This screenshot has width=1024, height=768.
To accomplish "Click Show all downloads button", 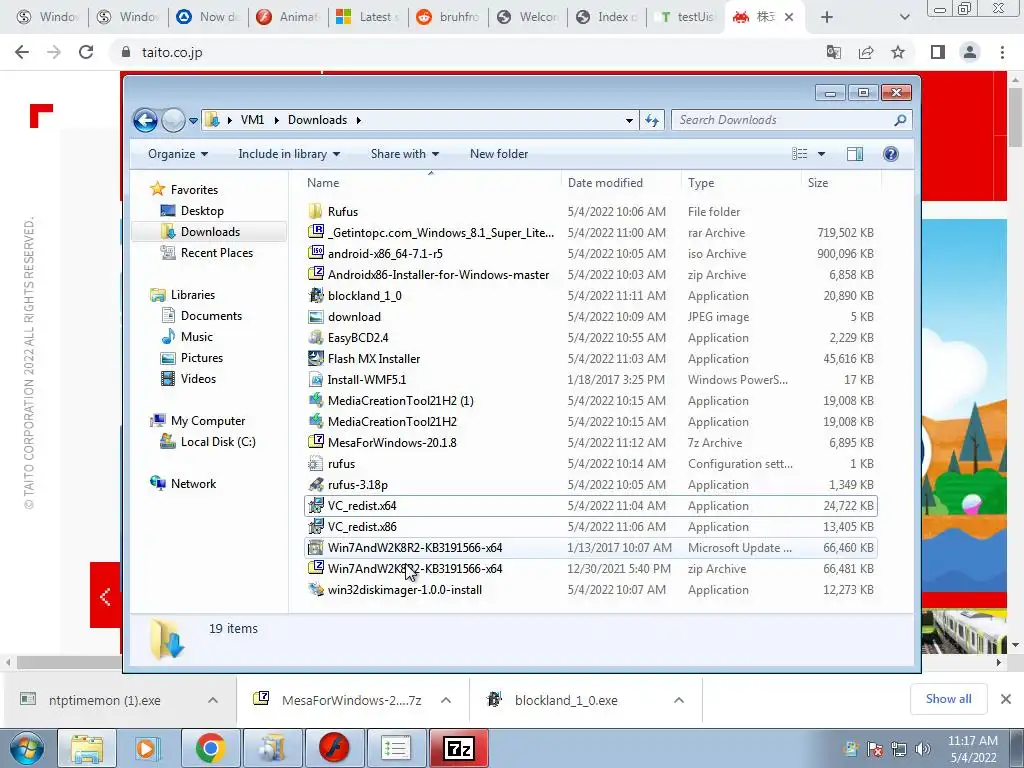I will pos(948,699).
